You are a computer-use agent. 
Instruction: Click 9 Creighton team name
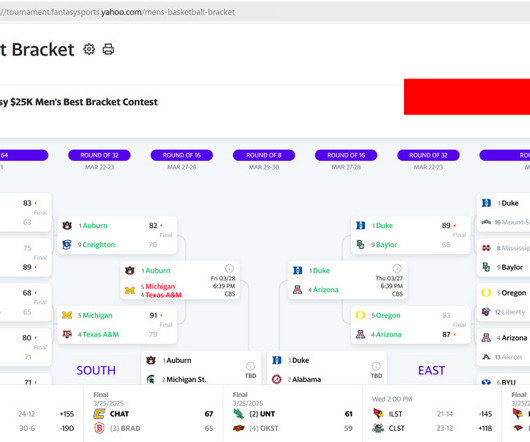coord(96,245)
